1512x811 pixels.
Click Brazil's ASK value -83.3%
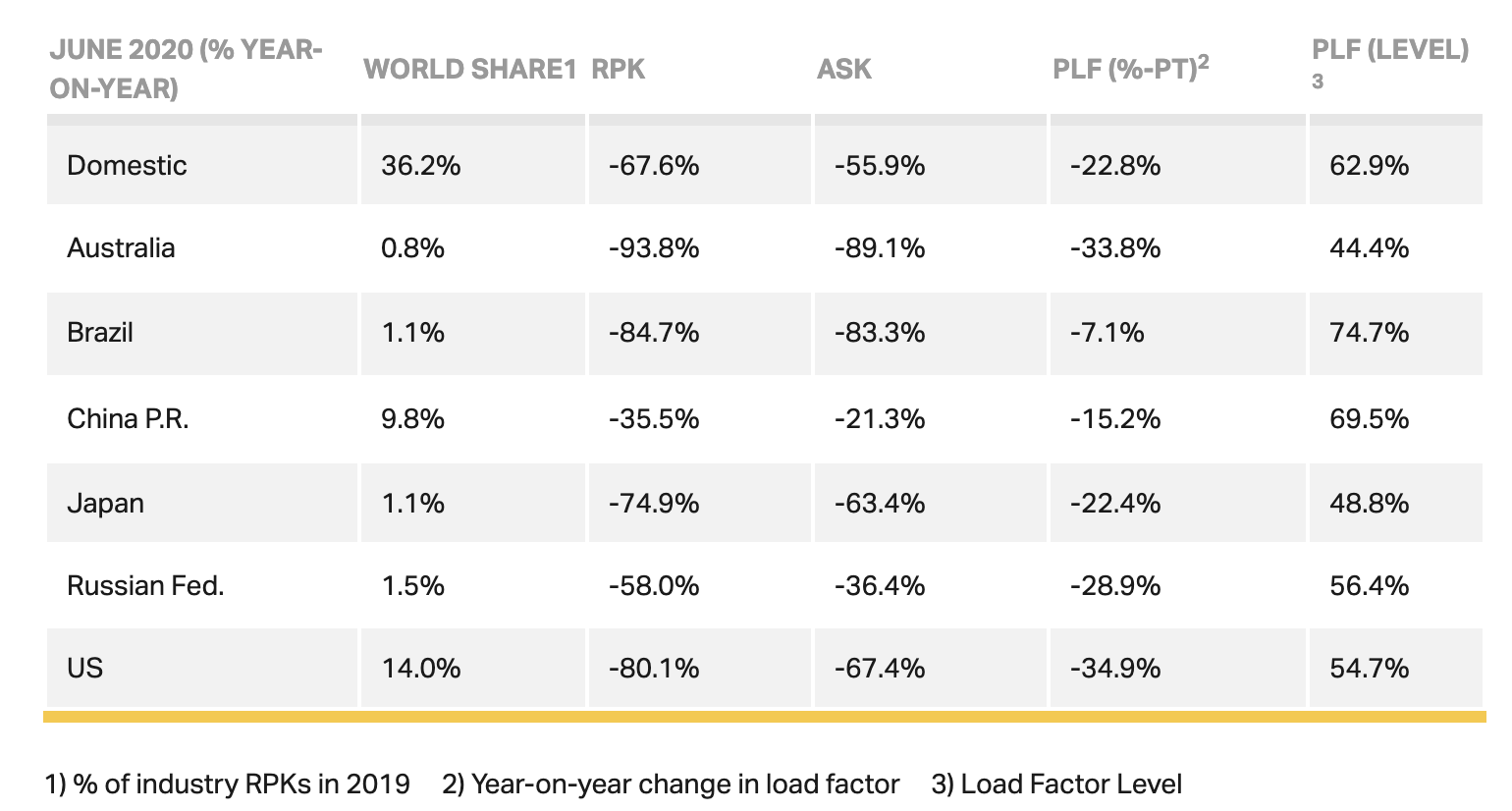880,332
